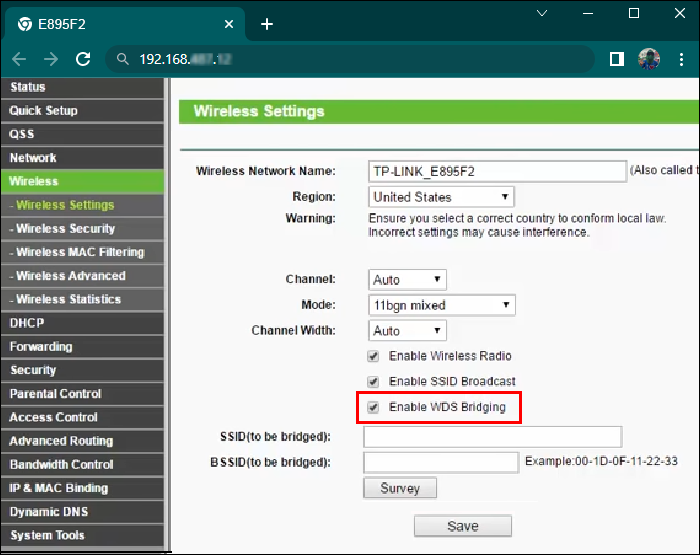Click the browser forward arrow
700x555 pixels.
51,59
